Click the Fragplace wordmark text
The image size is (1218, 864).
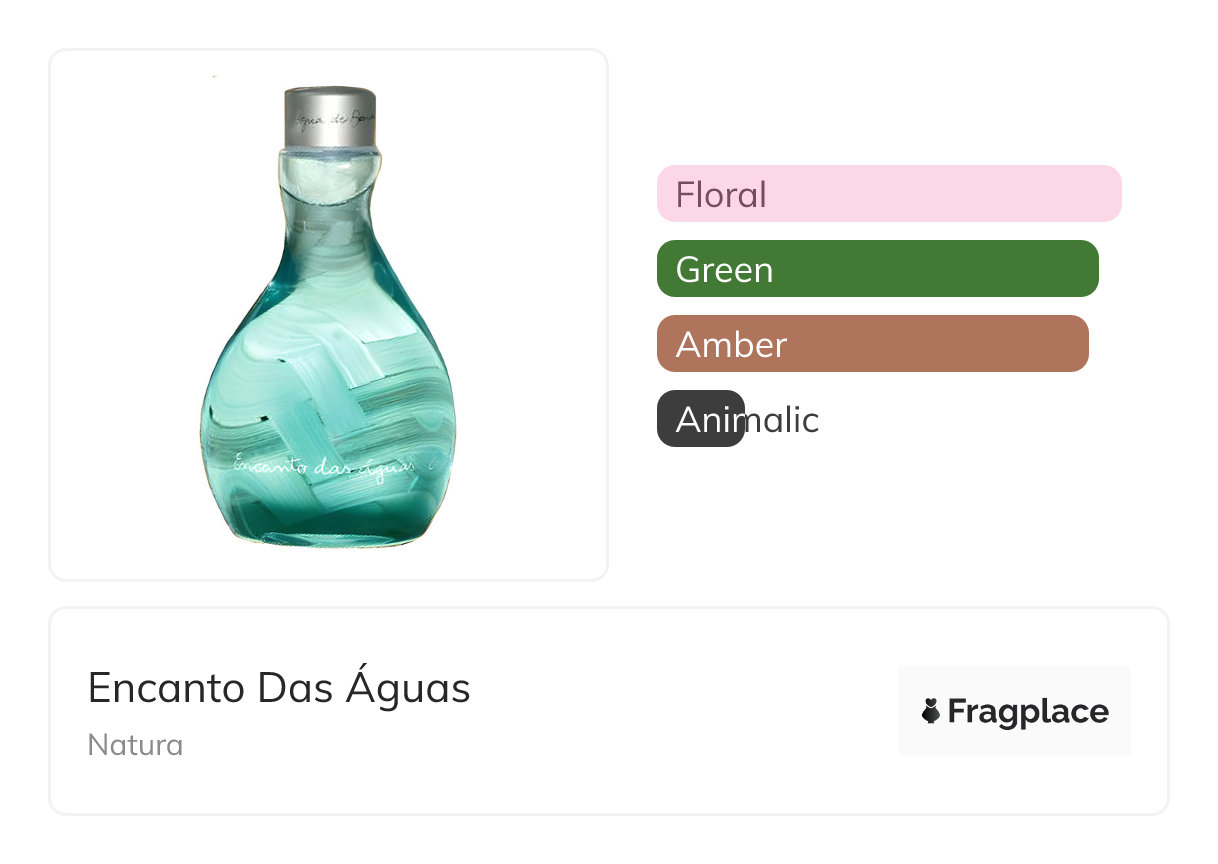pos(1028,712)
